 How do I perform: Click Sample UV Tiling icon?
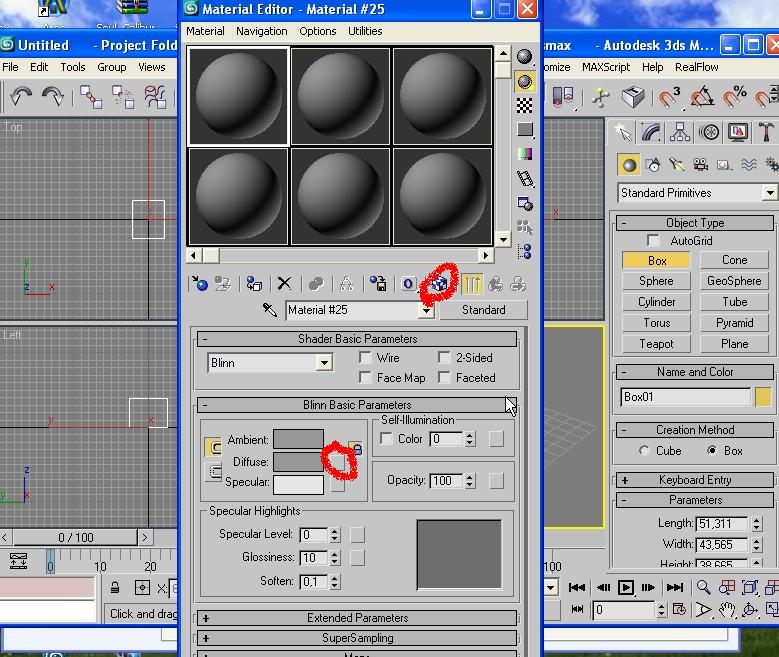tap(524, 130)
